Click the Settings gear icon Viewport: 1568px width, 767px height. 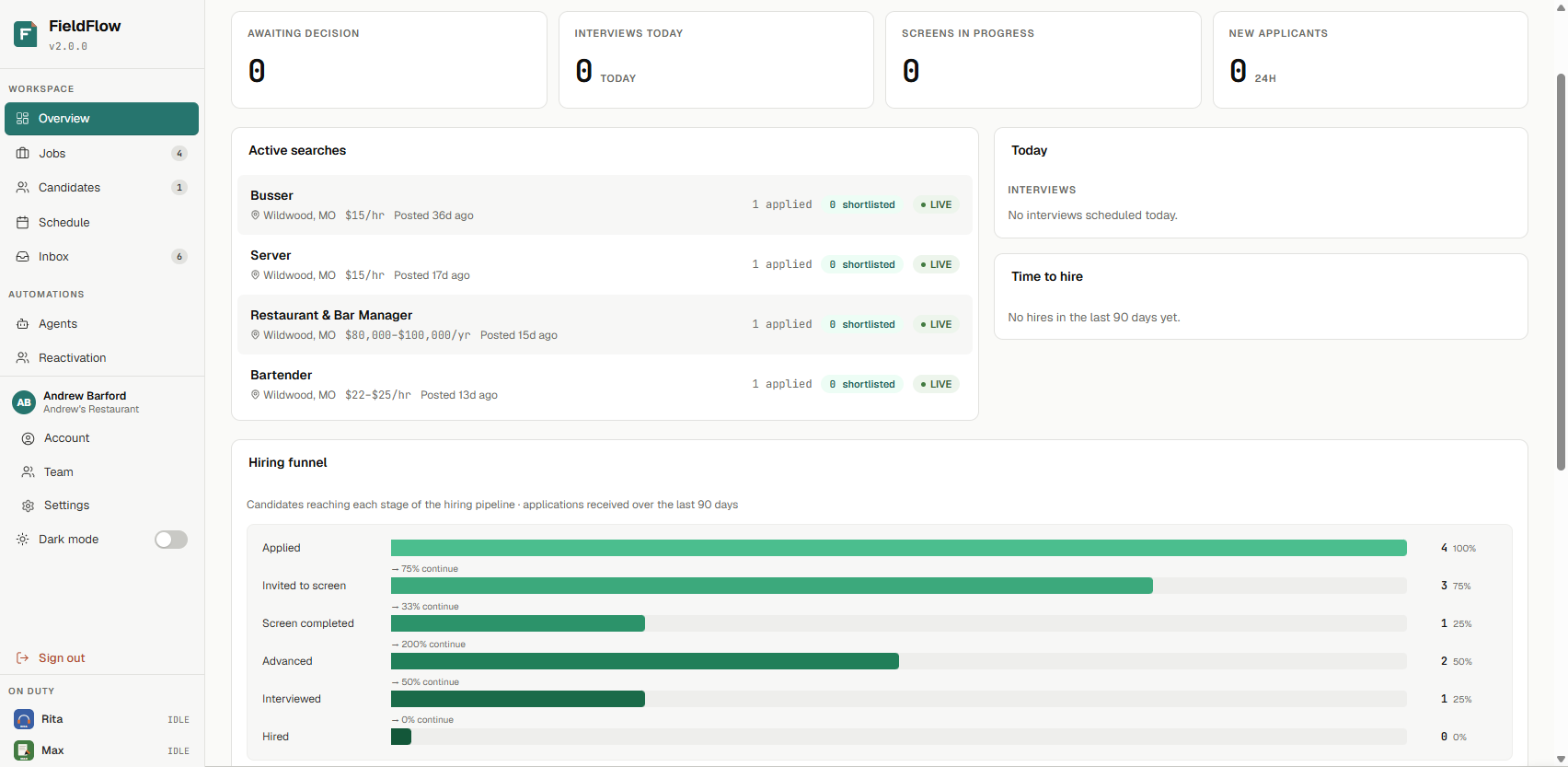point(29,506)
